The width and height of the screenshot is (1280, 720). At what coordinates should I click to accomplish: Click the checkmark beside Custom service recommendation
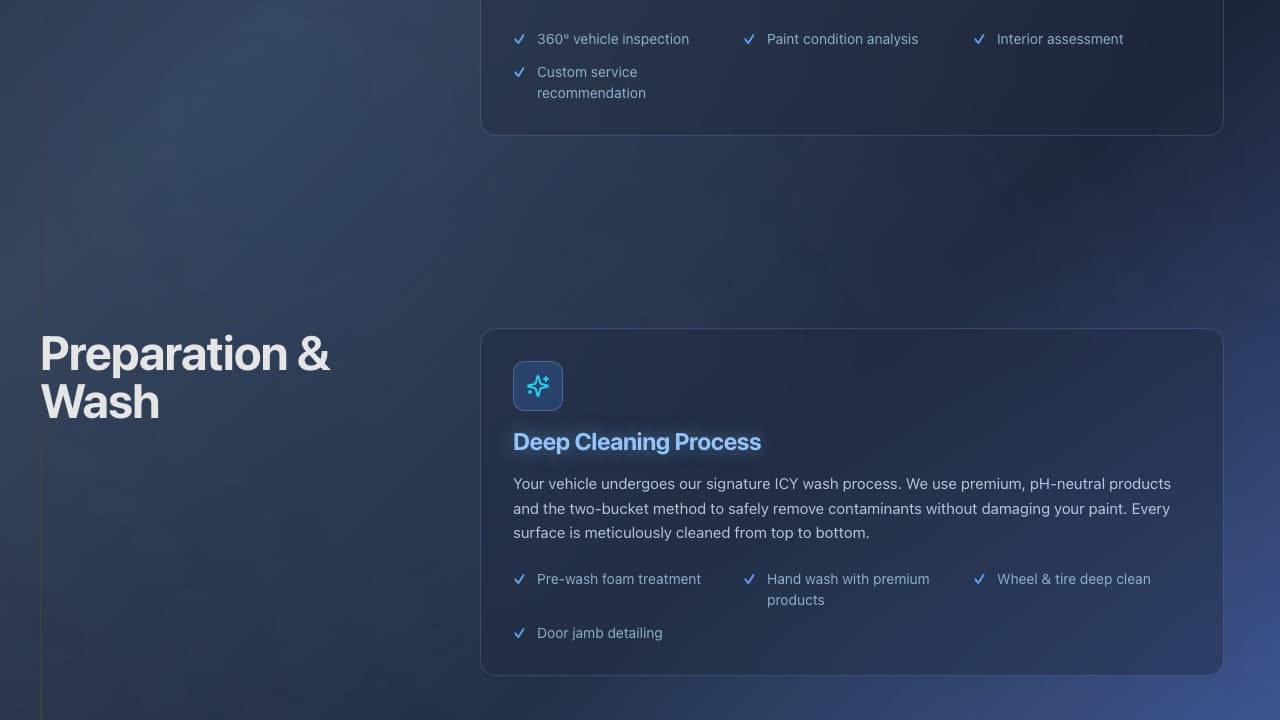tap(520, 72)
